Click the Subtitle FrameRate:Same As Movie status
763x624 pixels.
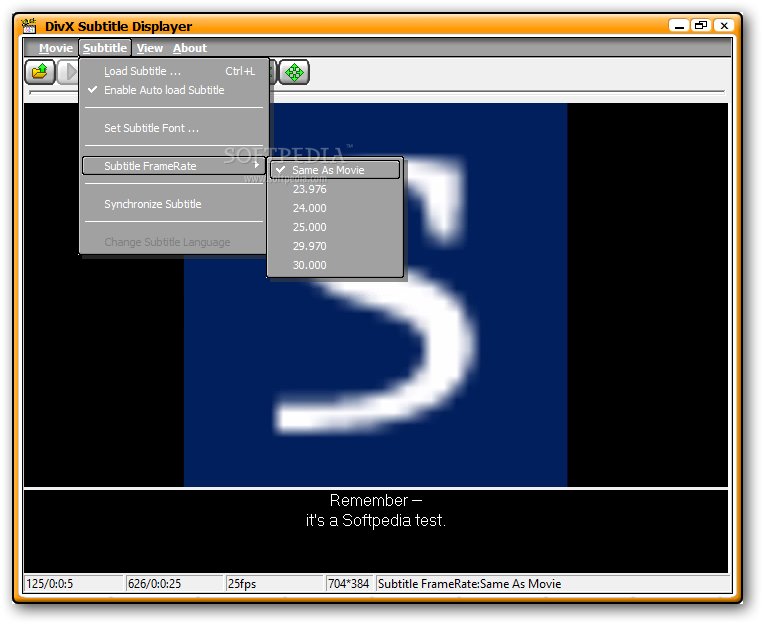554,584
